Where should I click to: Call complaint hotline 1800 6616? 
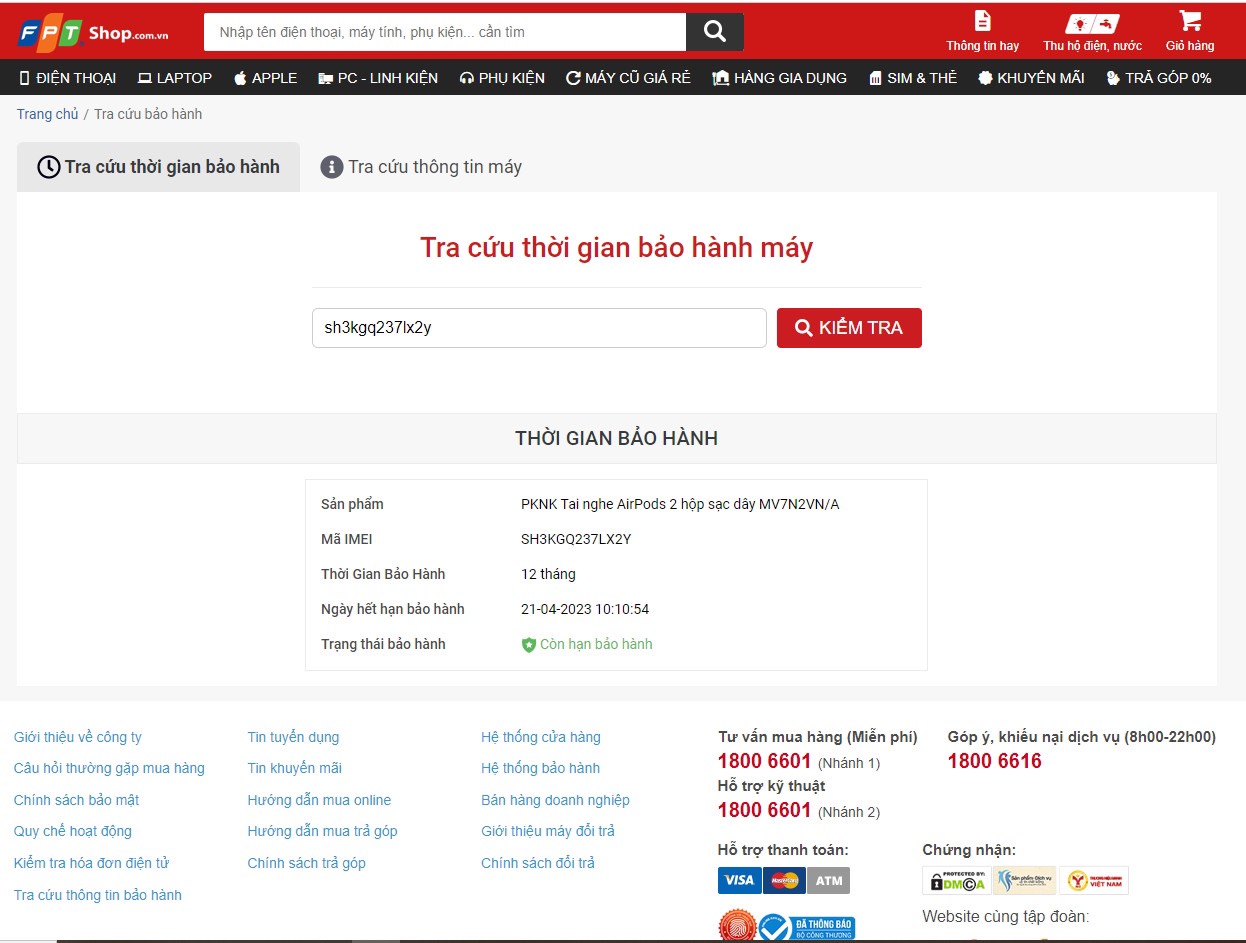(995, 761)
